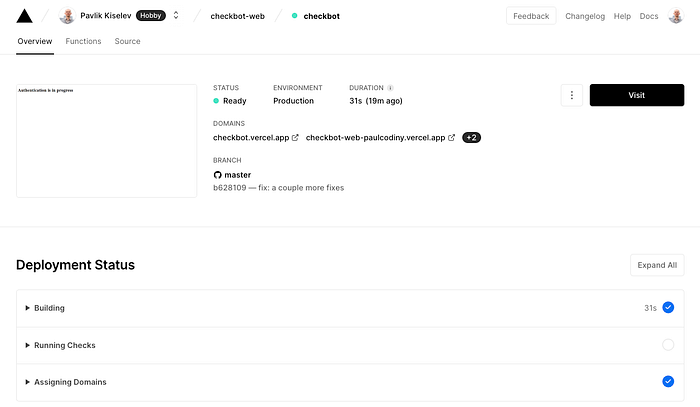Open user profile avatar menu

[676, 16]
